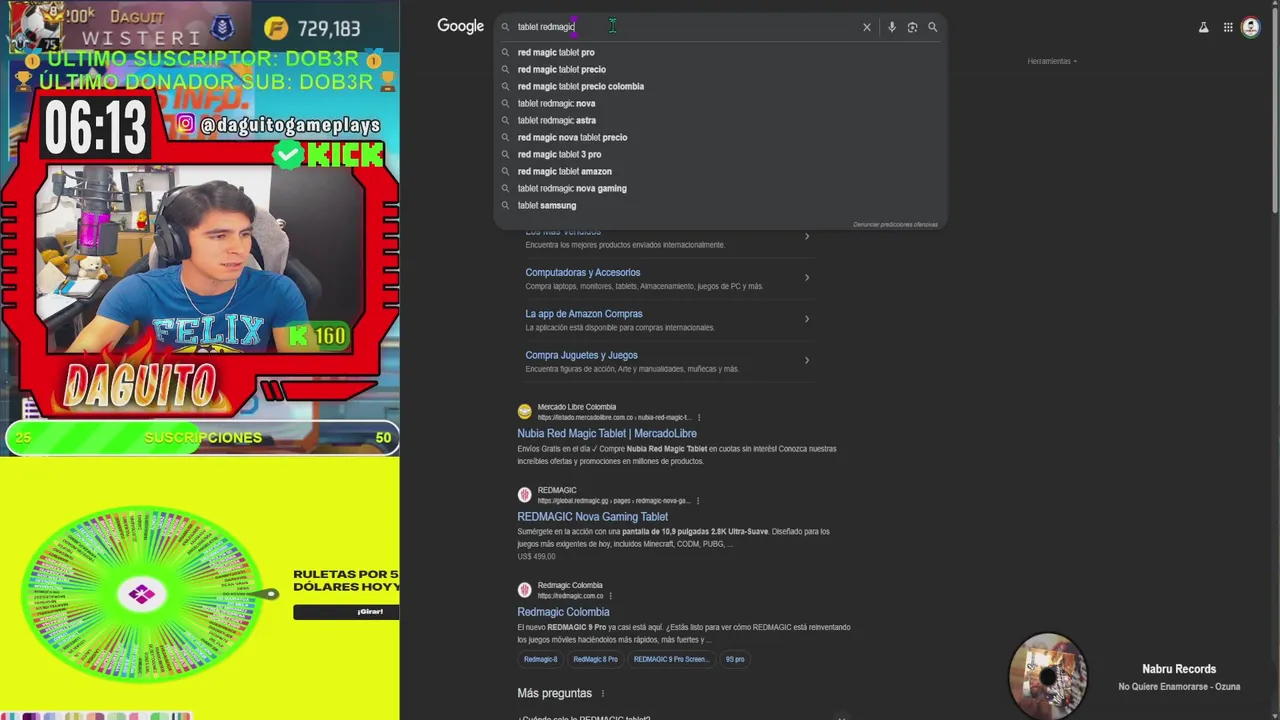The width and height of the screenshot is (1280, 720).
Task: Submit search with the magnifier icon
Action: [933, 27]
